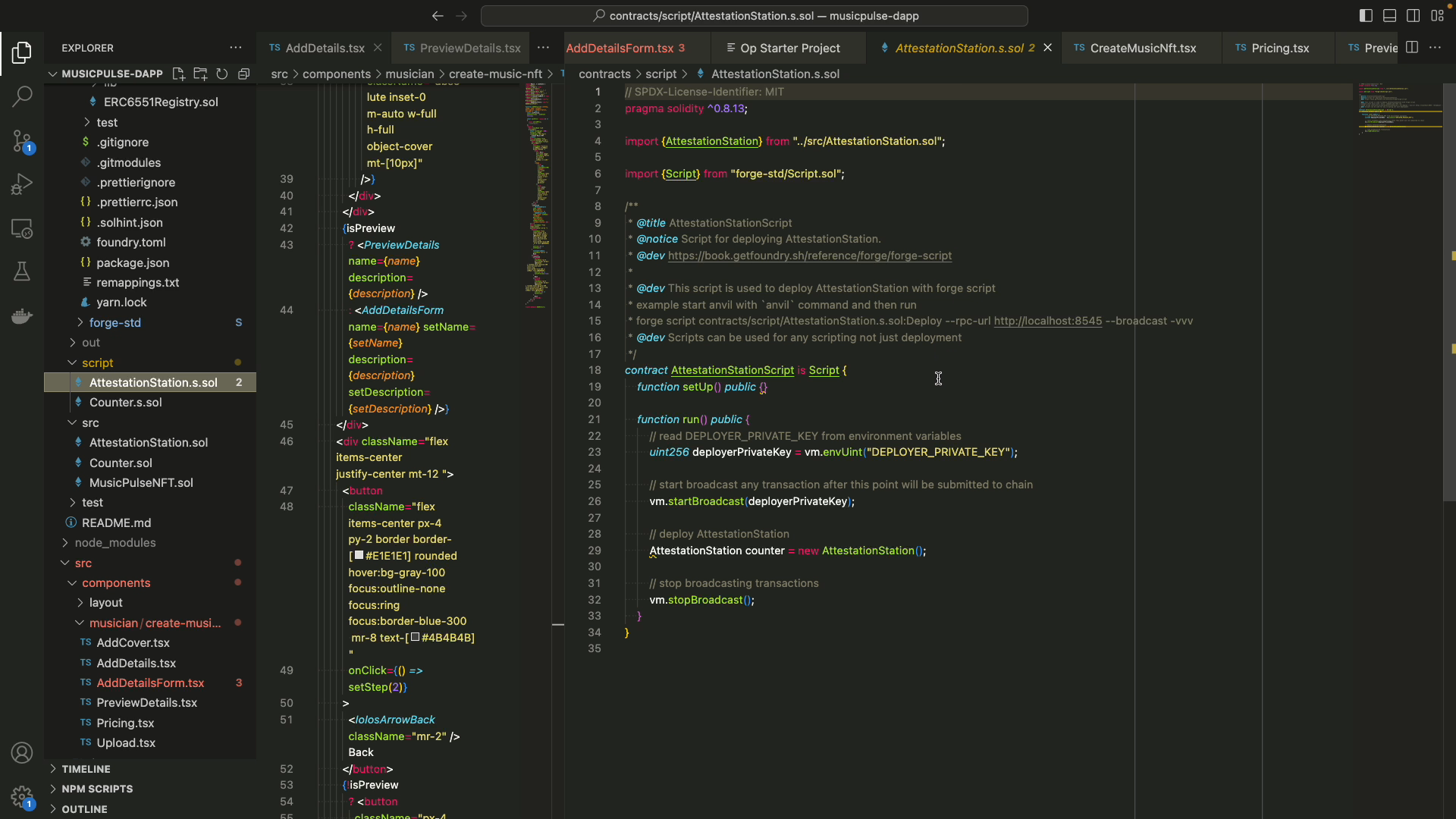Open Remote Explorer view
Screen dimensions: 1456x819
[x=22, y=228]
